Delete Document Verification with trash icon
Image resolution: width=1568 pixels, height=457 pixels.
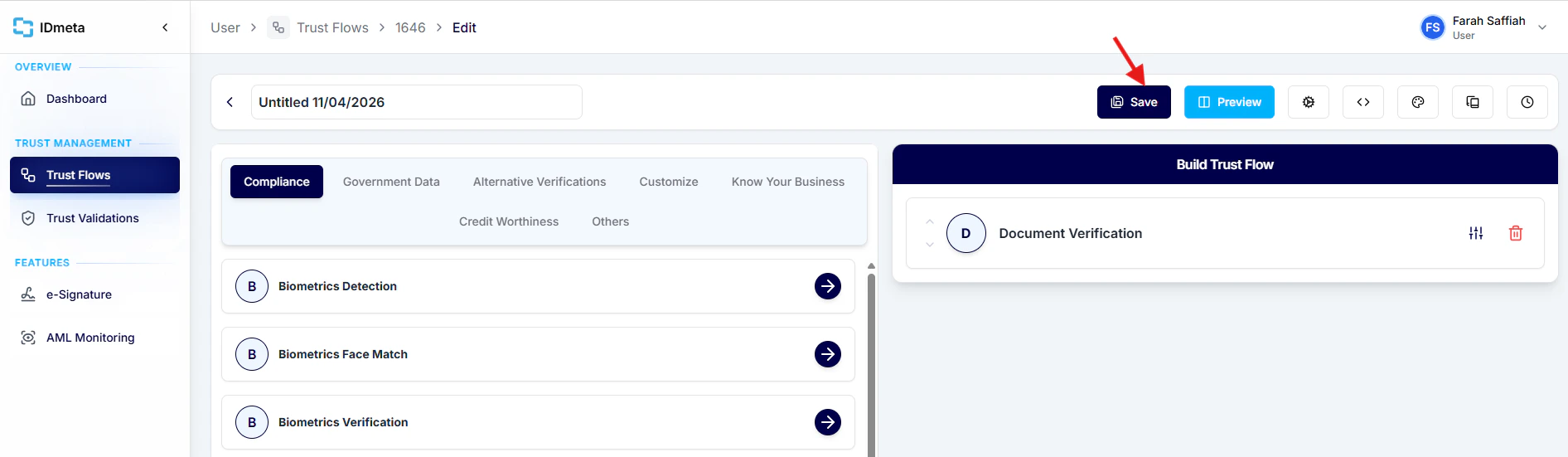(1516, 233)
